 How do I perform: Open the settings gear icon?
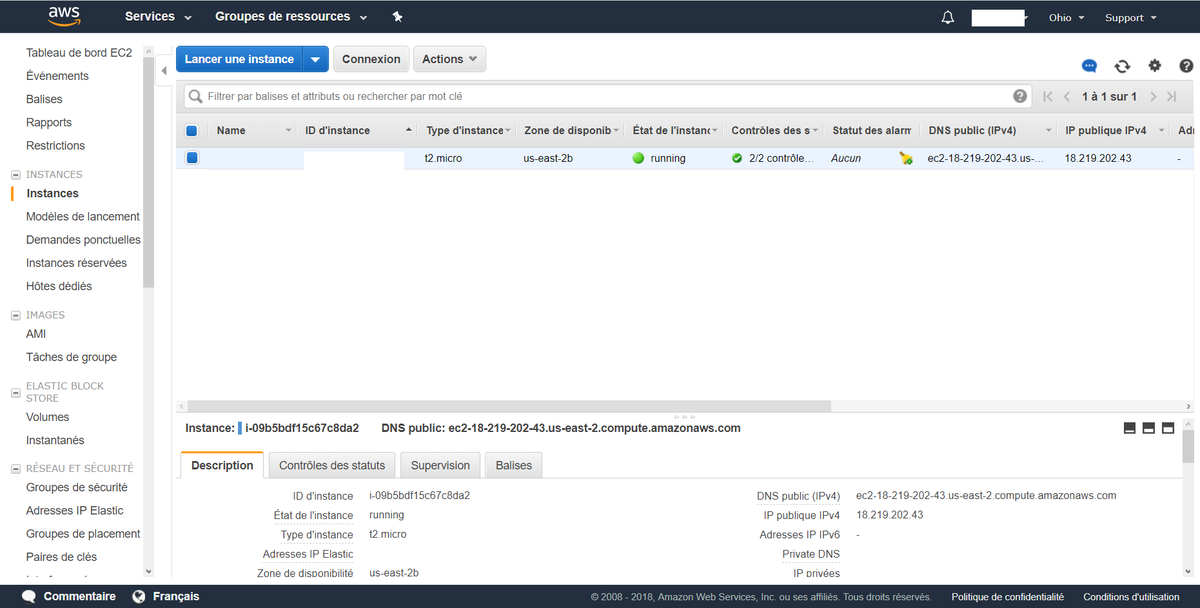coord(1155,66)
